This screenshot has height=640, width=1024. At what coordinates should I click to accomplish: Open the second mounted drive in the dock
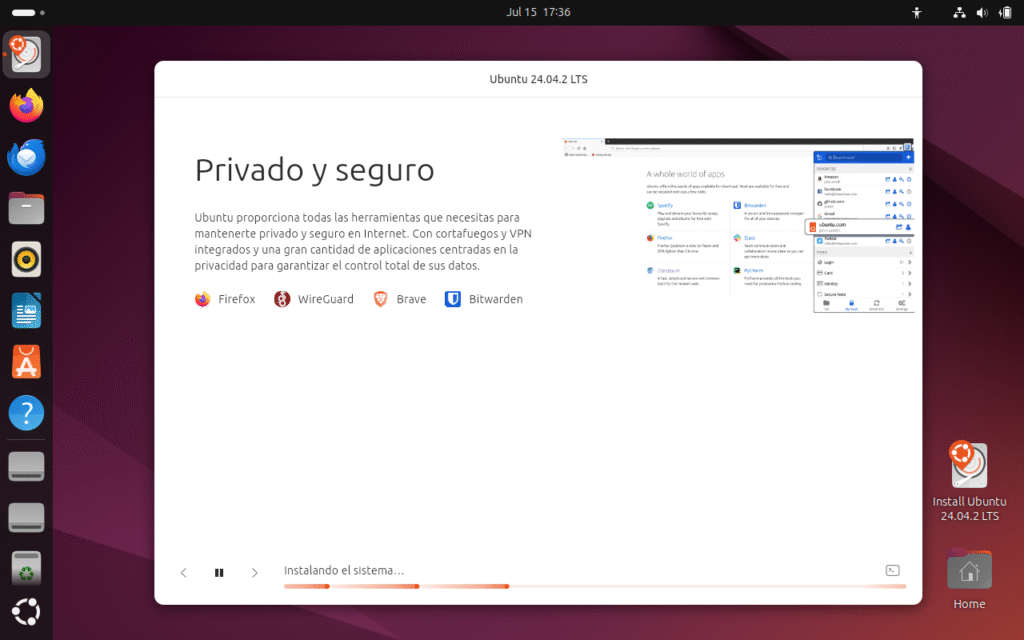click(x=26, y=517)
